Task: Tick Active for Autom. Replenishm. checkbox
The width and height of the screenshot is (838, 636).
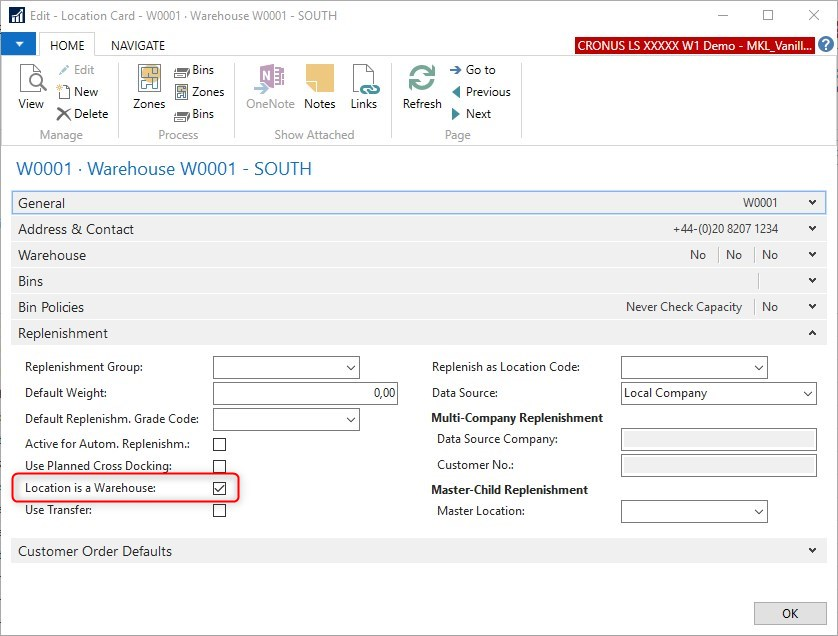Action: click(220, 444)
